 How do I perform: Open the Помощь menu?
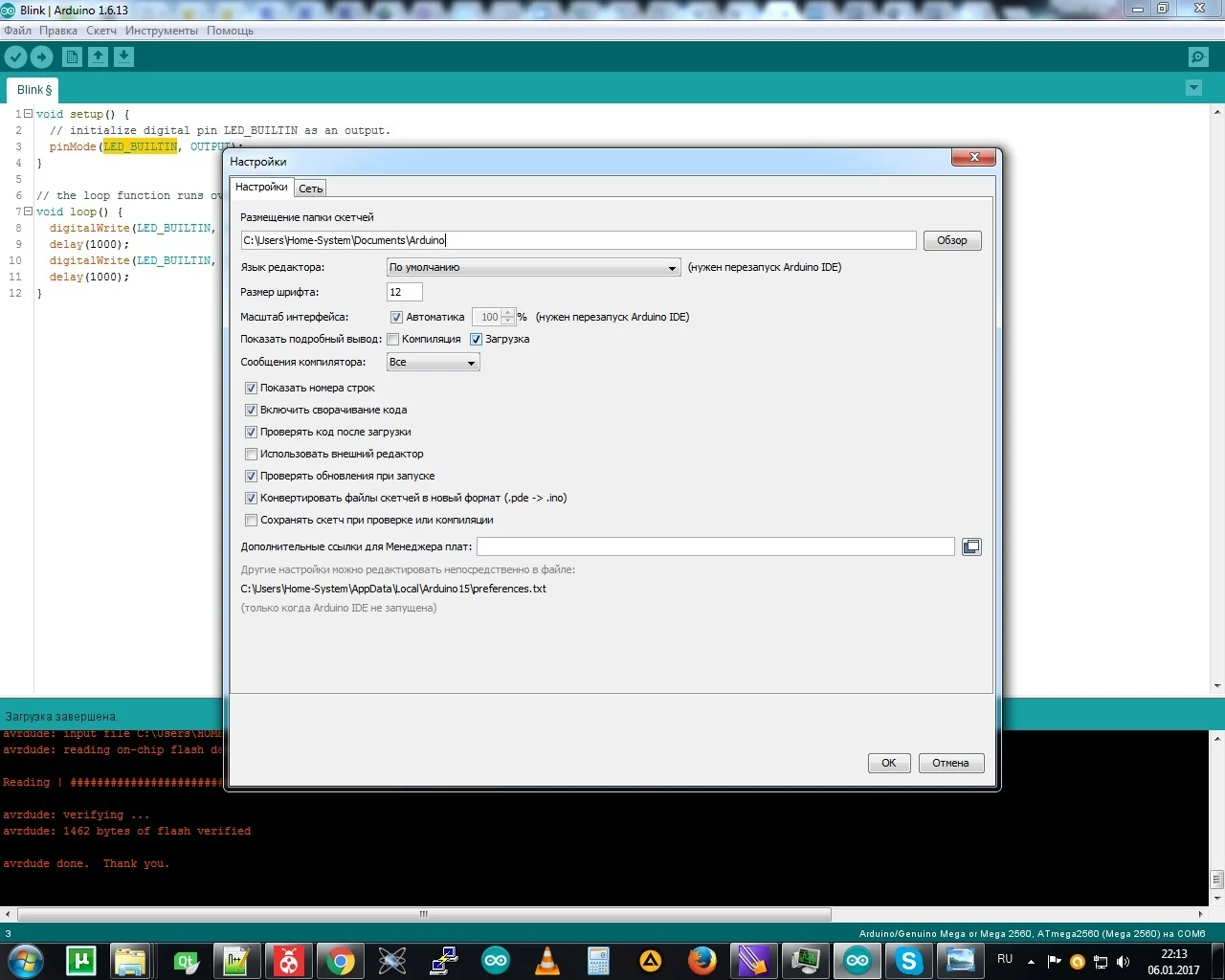pos(230,31)
